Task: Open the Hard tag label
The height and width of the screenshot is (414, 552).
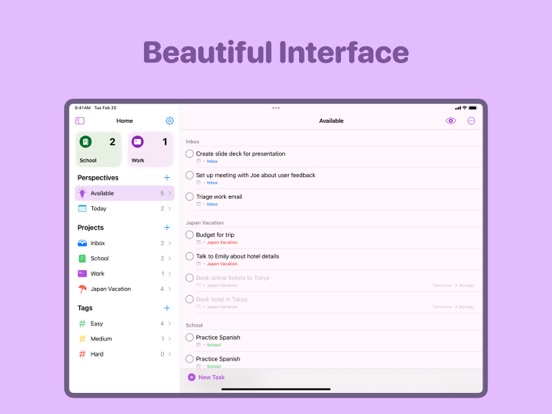Action: pyautogui.click(x=97, y=354)
